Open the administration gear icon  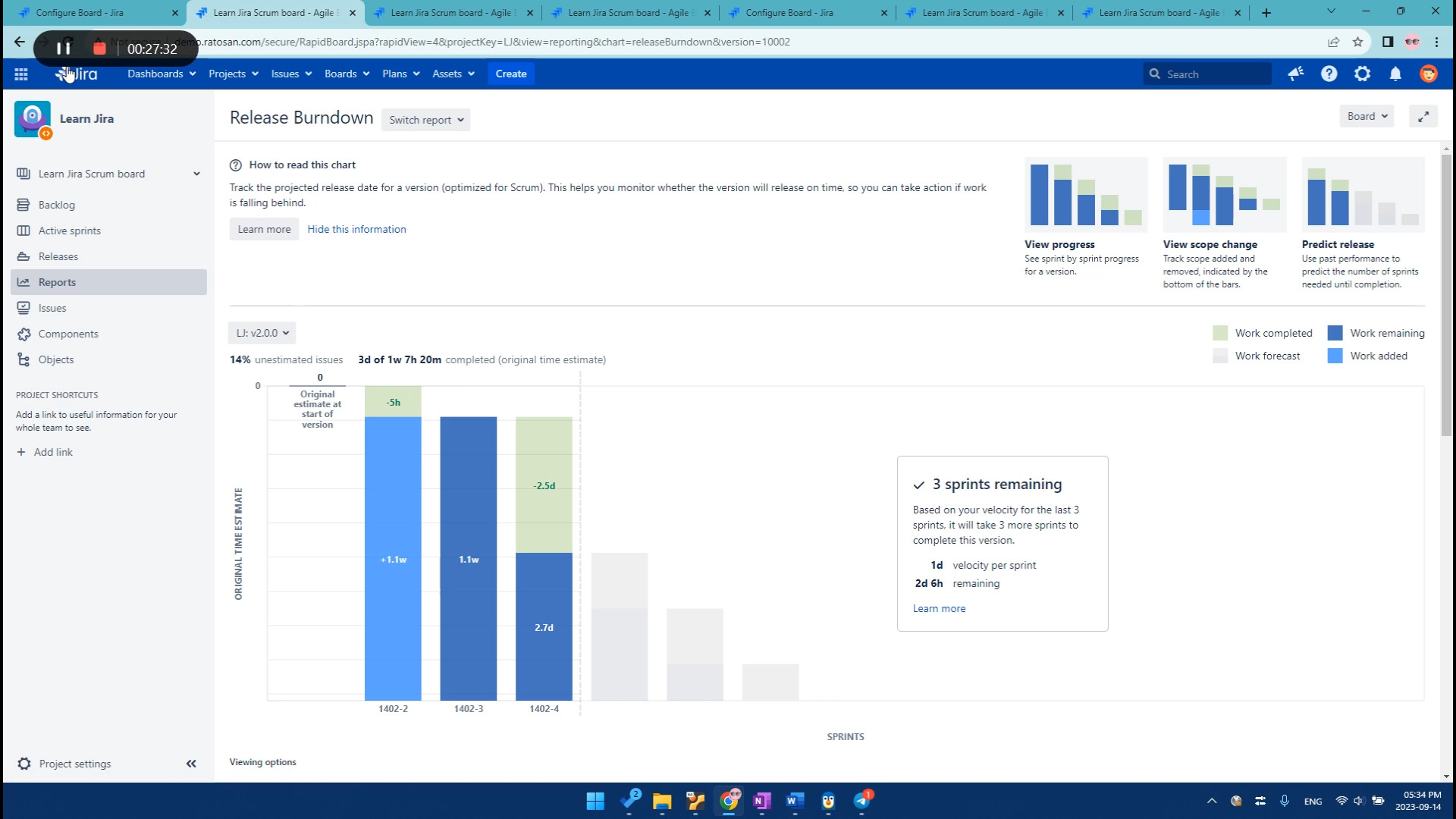pyautogui.click(x=1363, y=74)
